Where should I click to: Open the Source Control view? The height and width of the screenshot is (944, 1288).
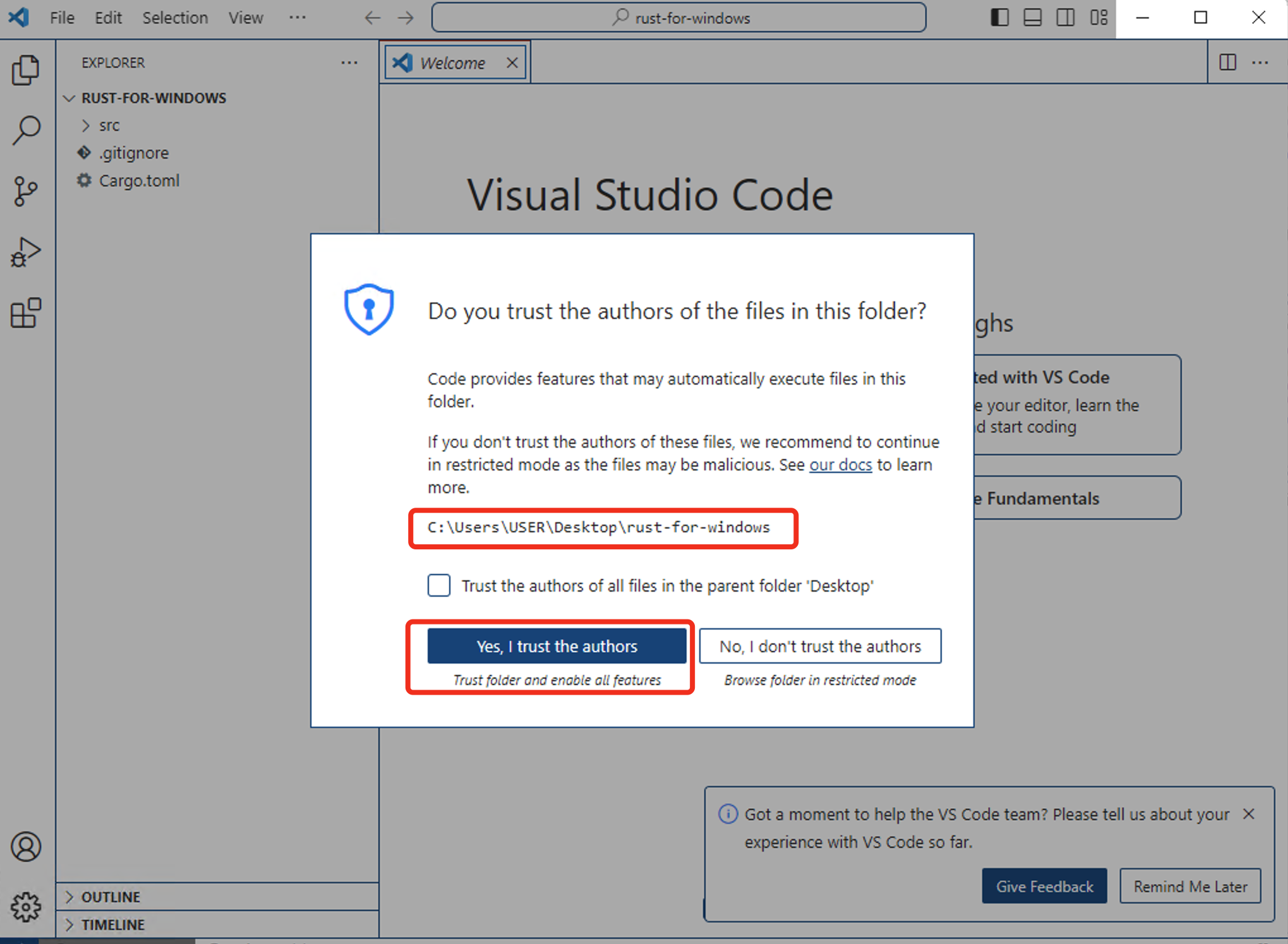[26, 191]
